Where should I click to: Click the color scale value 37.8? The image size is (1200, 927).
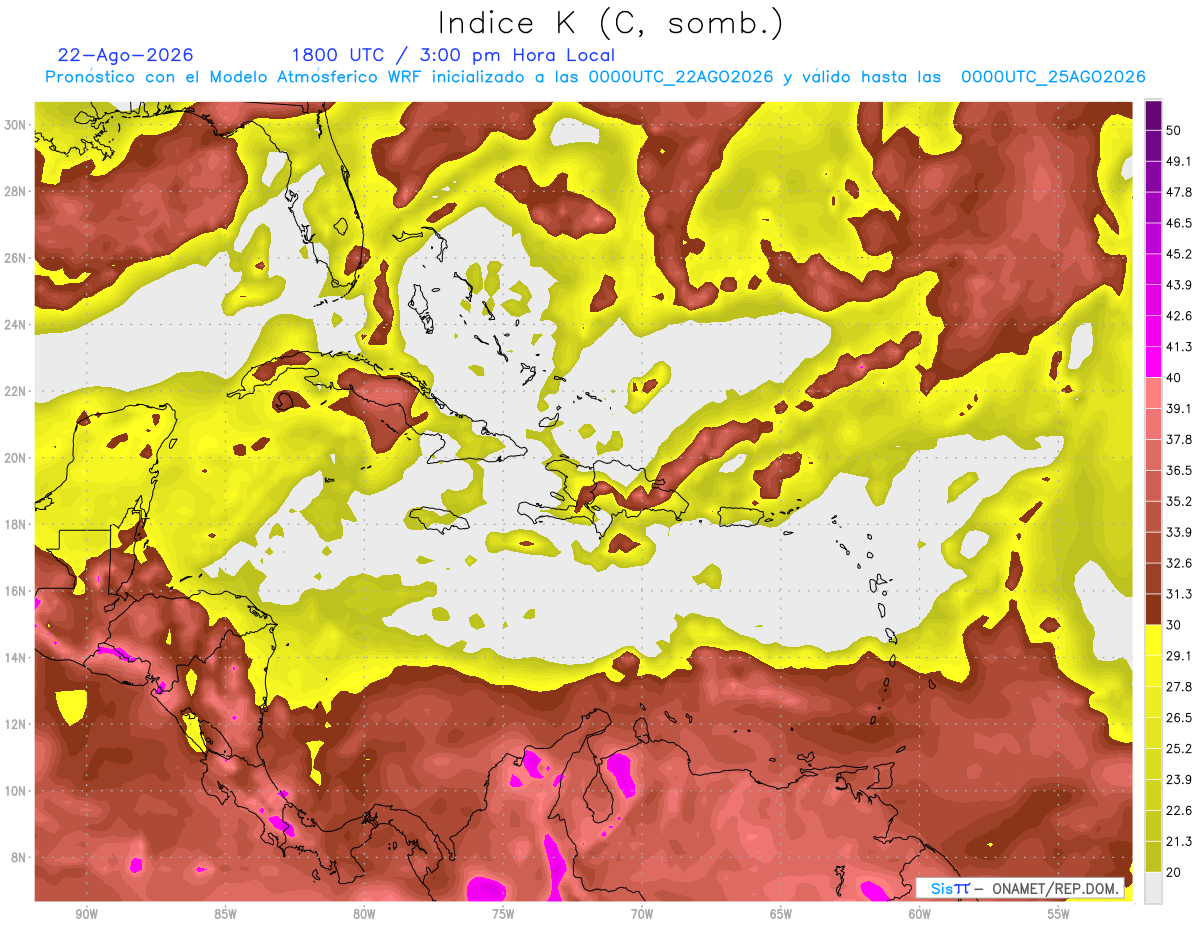1179,439
